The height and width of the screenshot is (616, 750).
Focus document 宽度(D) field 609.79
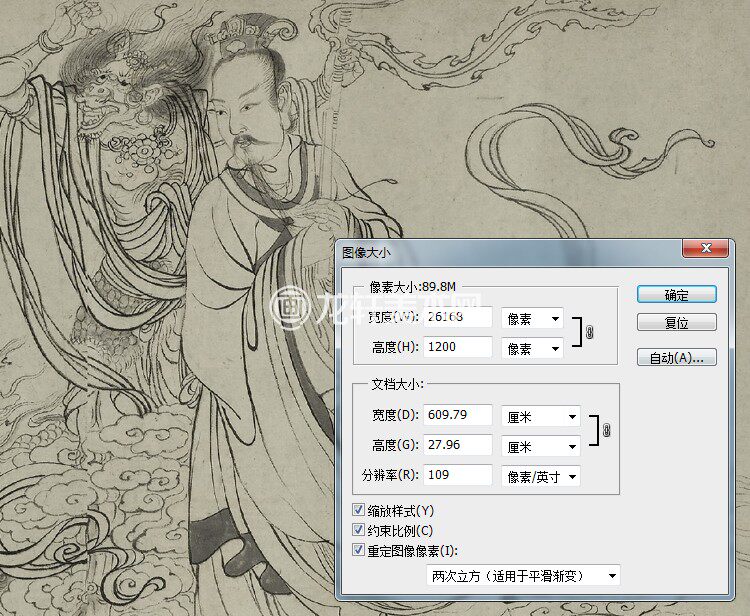[x=458, y=415]
